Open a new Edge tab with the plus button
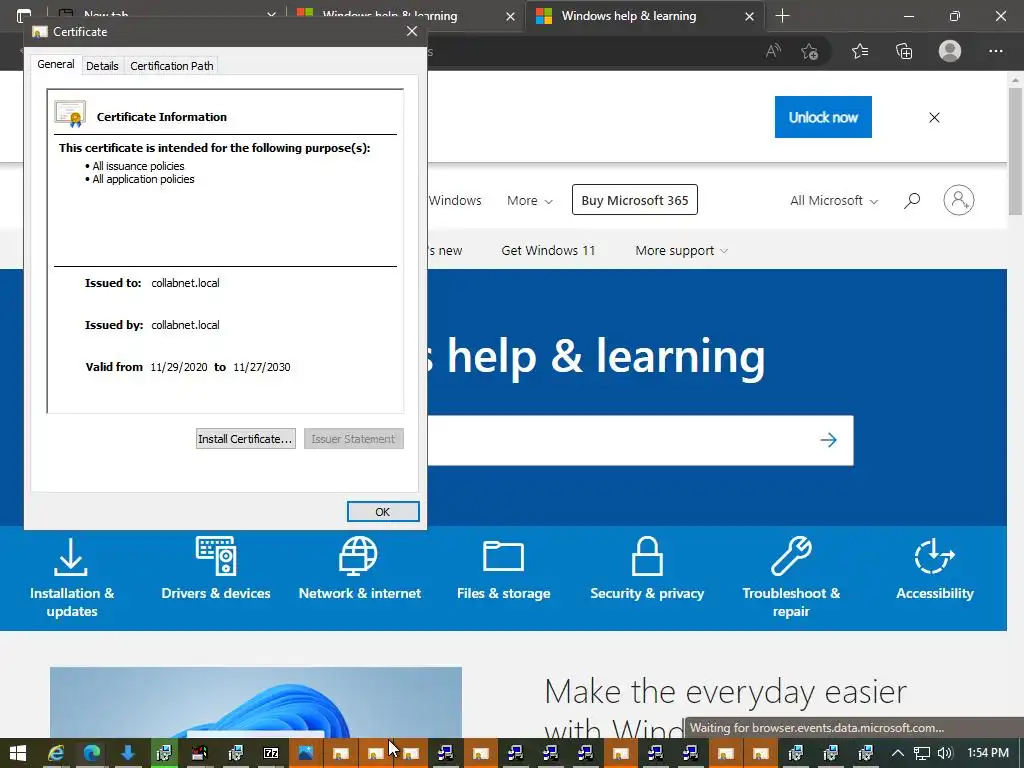Viewport: 1024px width, 768px height. pos(782,16)
